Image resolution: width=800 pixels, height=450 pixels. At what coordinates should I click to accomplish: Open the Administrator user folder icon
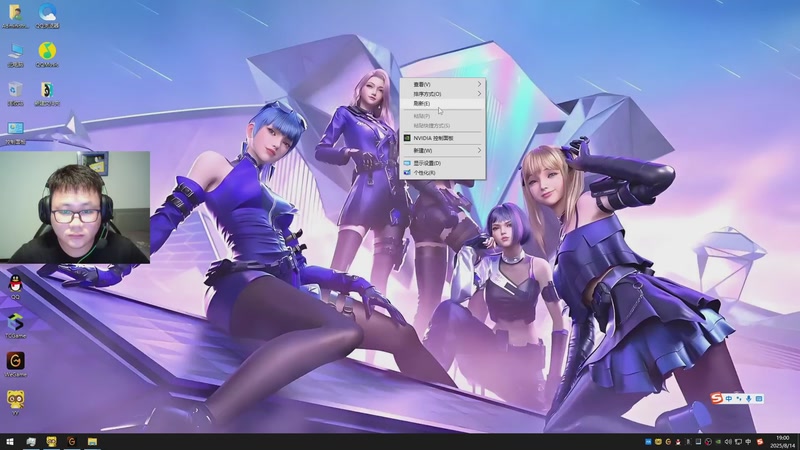coord(15,16)
